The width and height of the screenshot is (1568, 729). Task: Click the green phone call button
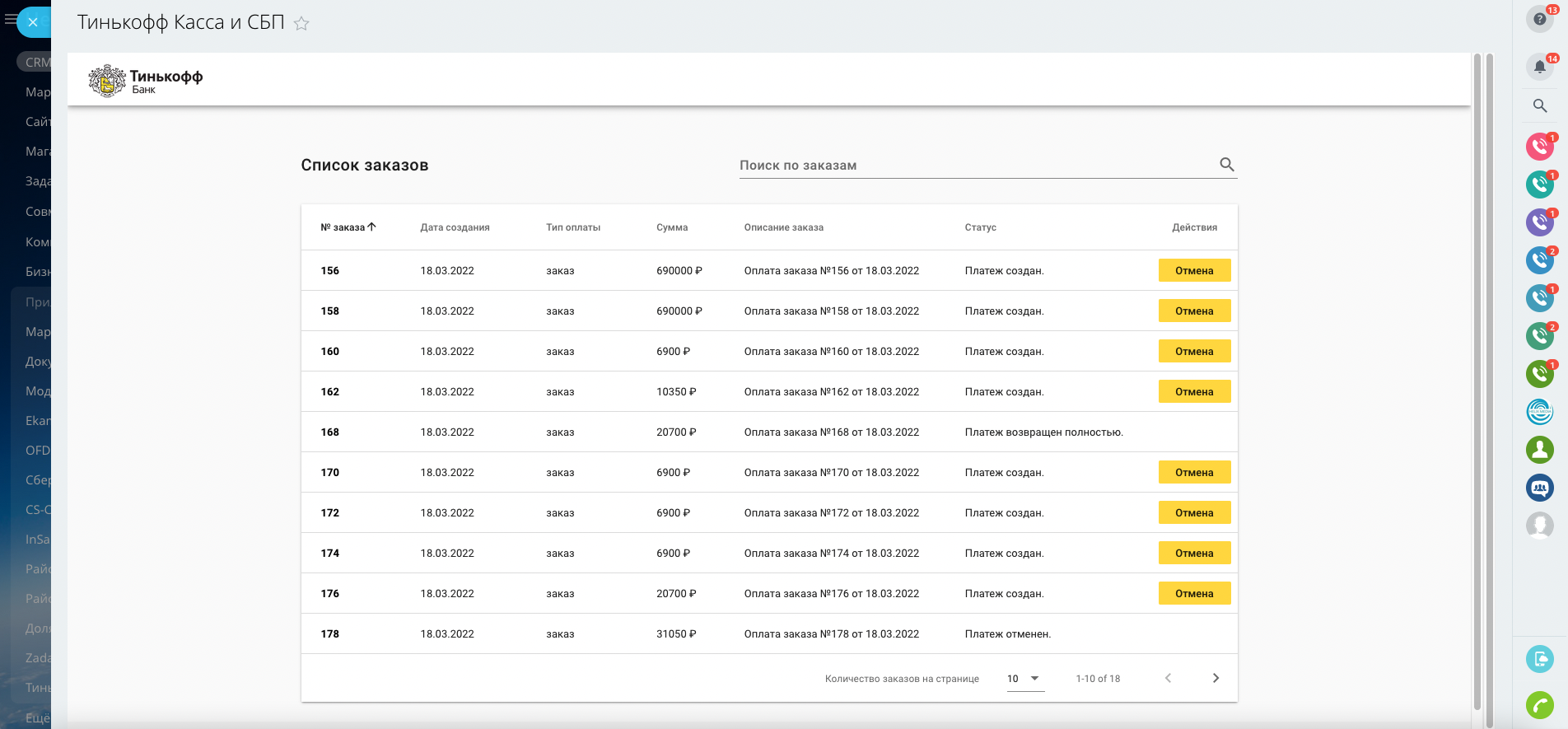click(x=1539, y=705)
